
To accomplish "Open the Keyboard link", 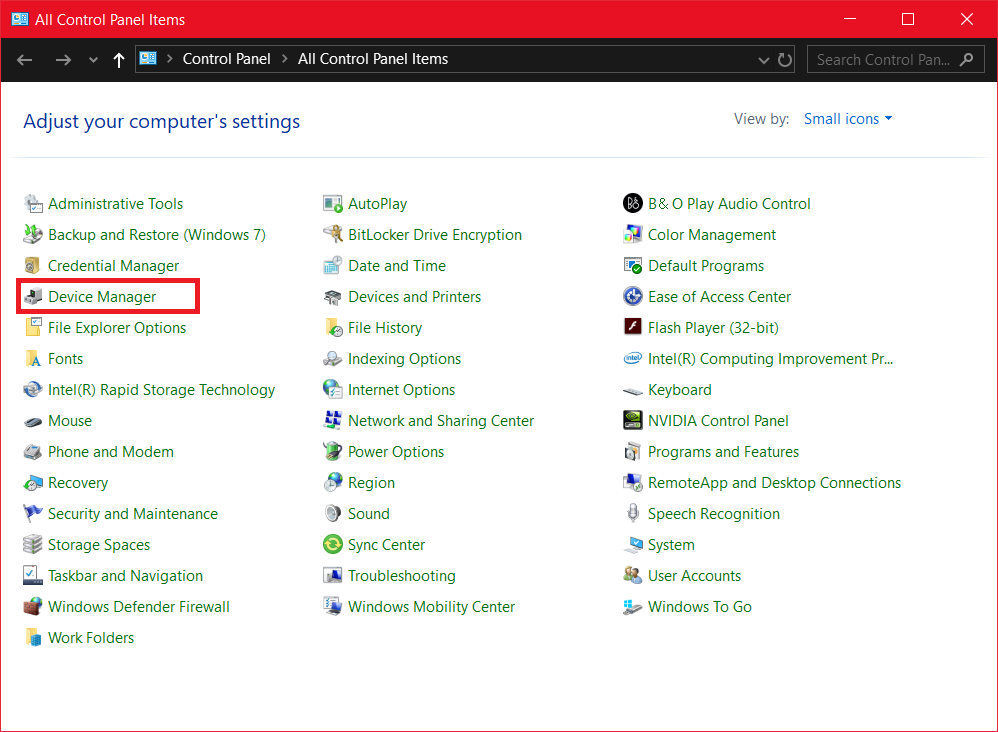I will (679, 390).
